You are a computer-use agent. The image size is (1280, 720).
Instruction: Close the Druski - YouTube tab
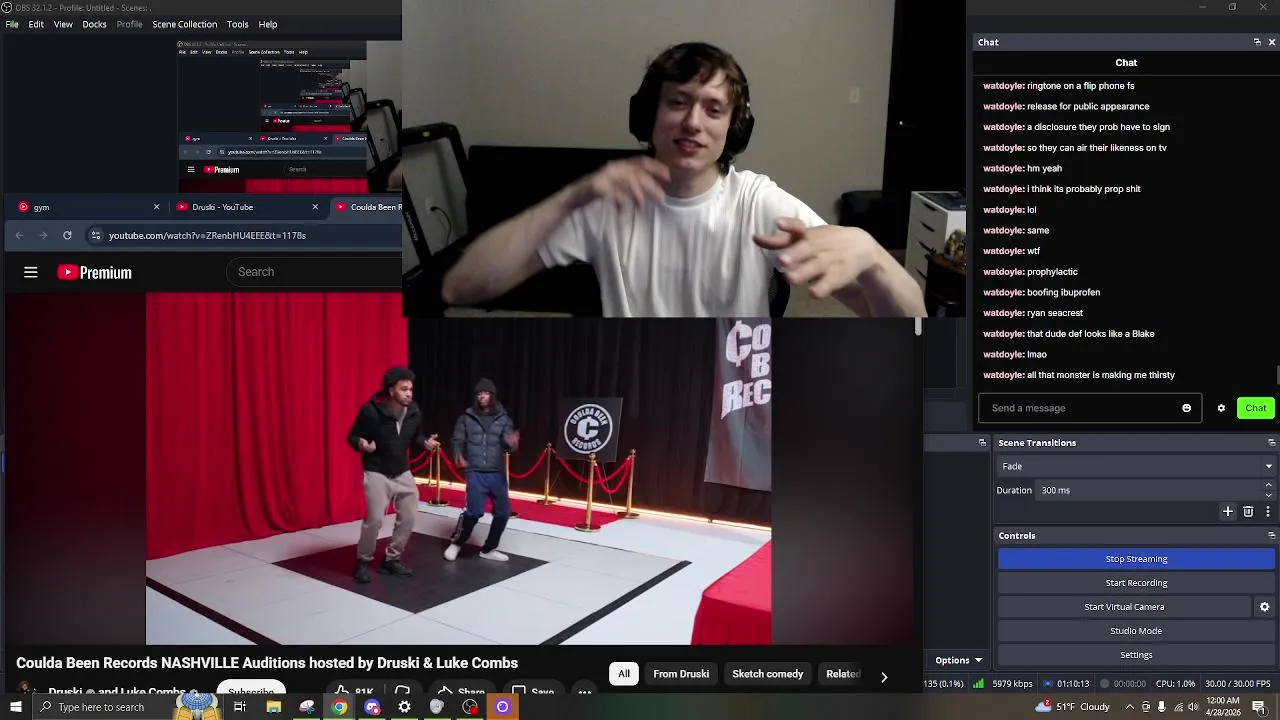coord(315,207)
